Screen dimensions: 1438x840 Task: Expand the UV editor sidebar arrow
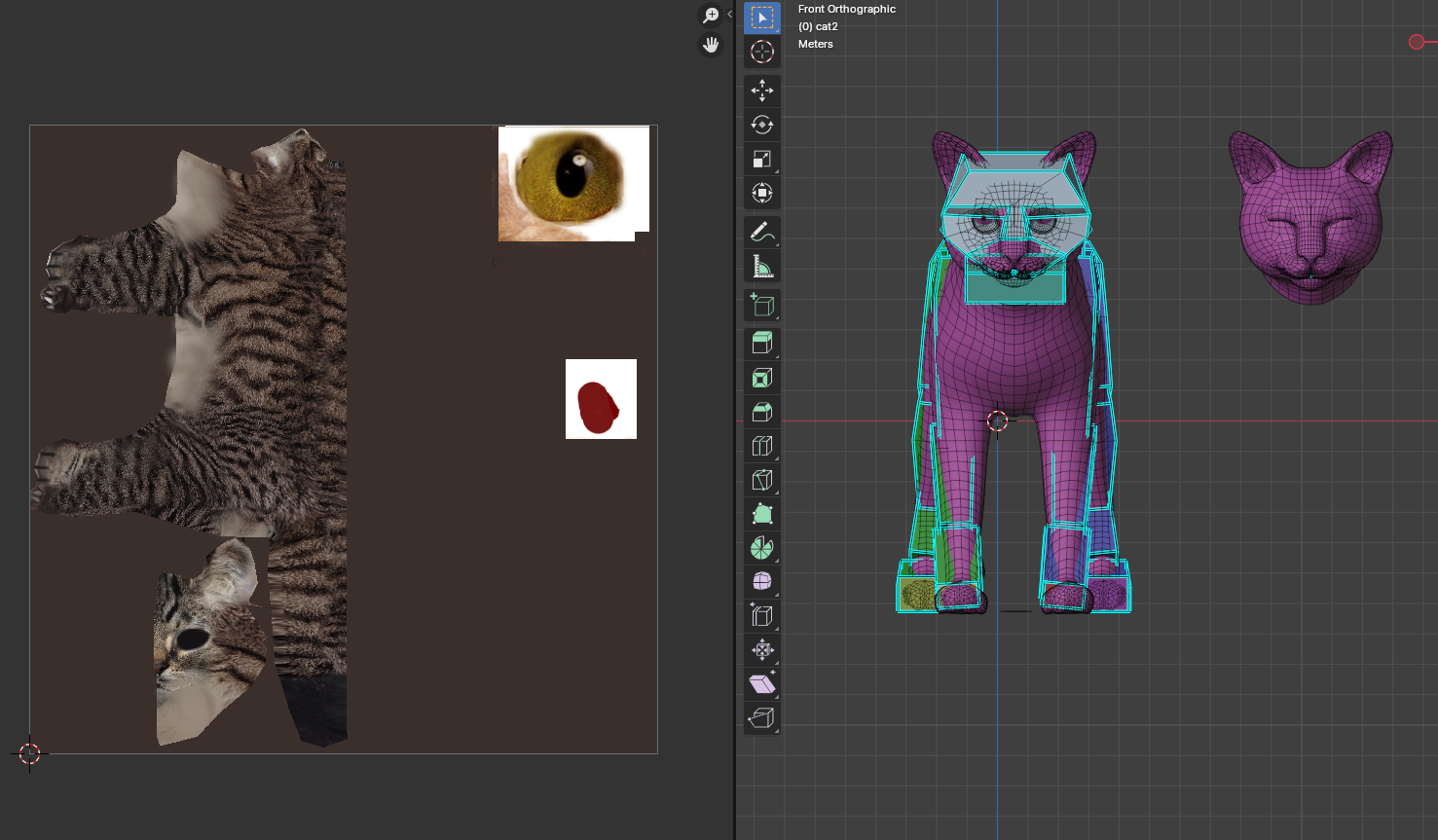pos(729,14)
